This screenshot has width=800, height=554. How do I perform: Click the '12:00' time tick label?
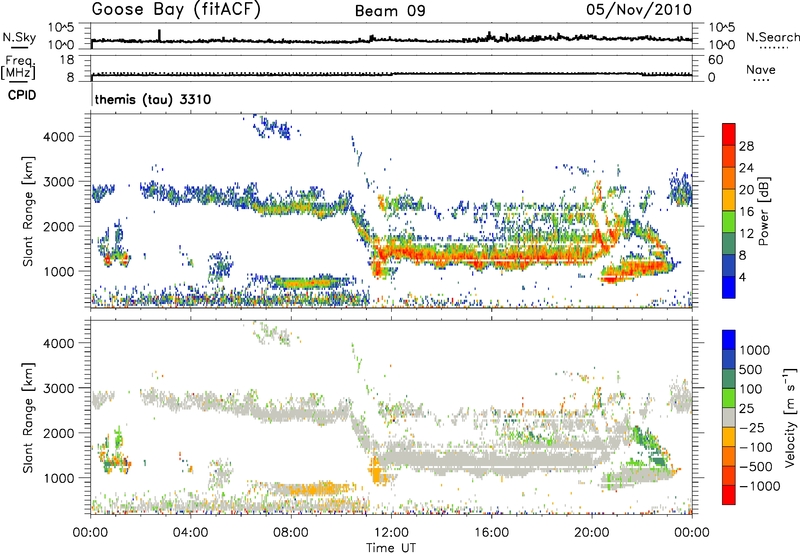point(391,533)
